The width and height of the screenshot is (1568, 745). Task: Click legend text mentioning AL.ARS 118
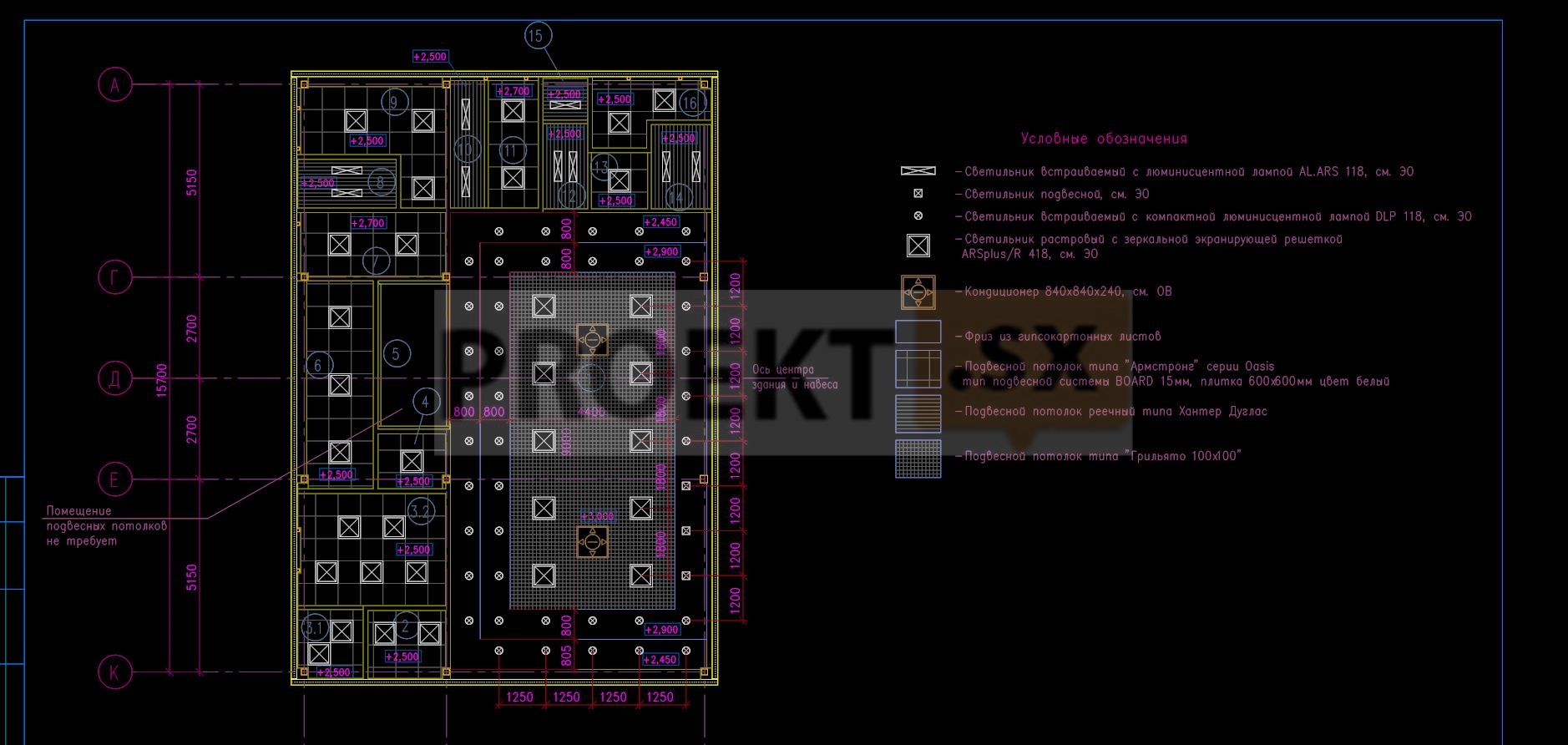click(x=1185, y=172)
